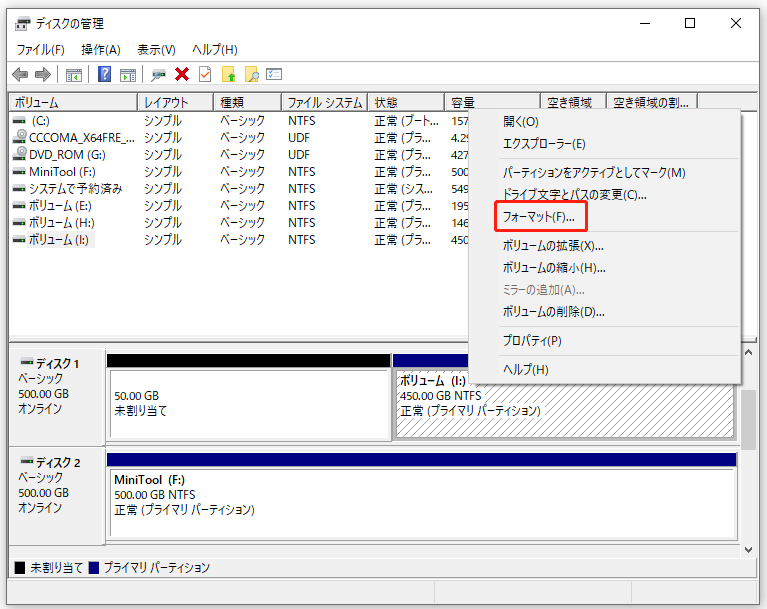Open the 操作(A) menu

coord(101,49)
